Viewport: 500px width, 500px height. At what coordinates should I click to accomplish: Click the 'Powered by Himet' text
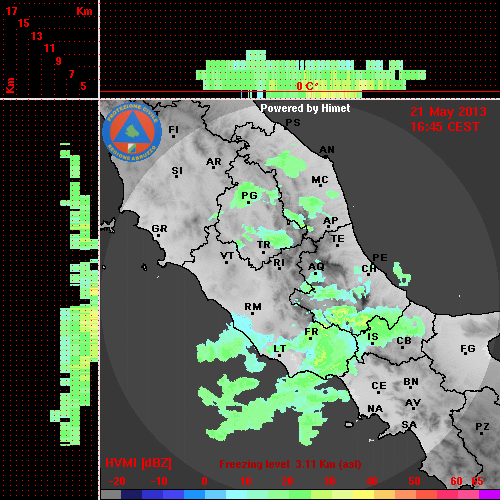pyautogui.click(x=305, y=108)
